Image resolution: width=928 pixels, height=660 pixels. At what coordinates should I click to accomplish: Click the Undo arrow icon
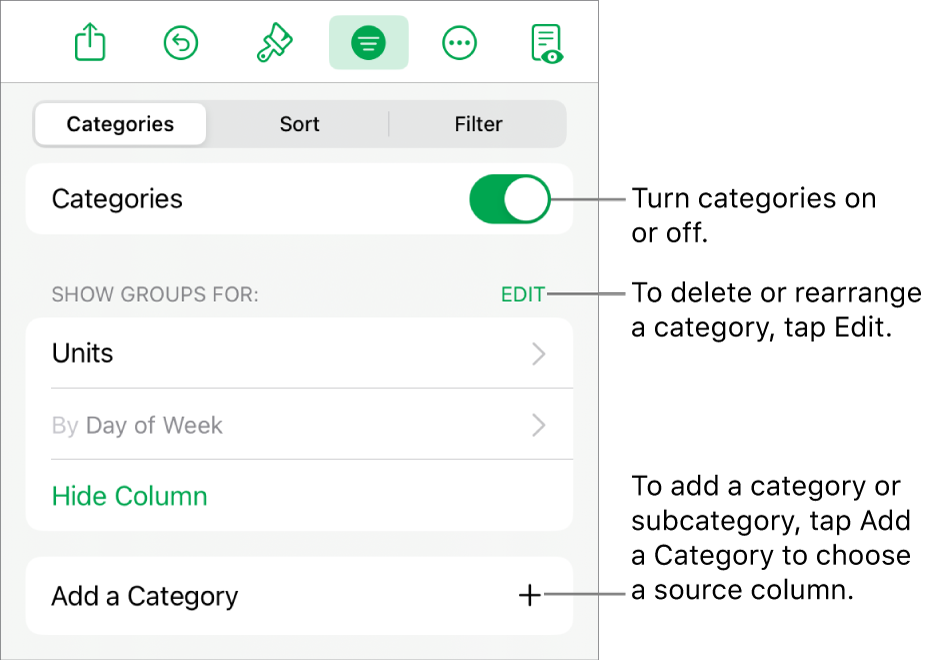(x=181, y=43)
